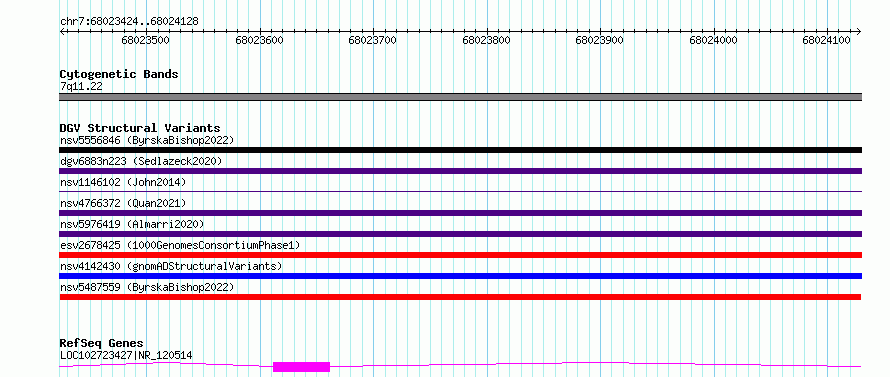This screenshot has width=890, height=377.
Task: Open variant nsv1146102 (John2014) label
Action: [123, 182]
